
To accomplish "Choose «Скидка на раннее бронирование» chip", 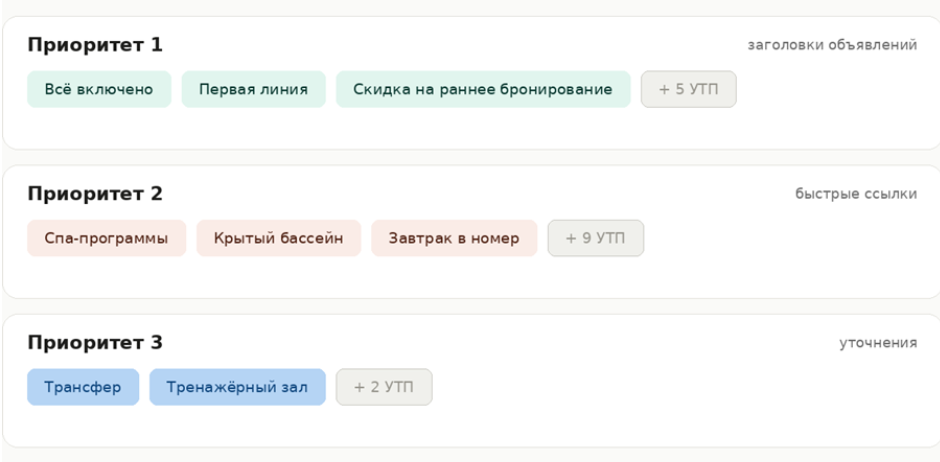I will point(483,89).
